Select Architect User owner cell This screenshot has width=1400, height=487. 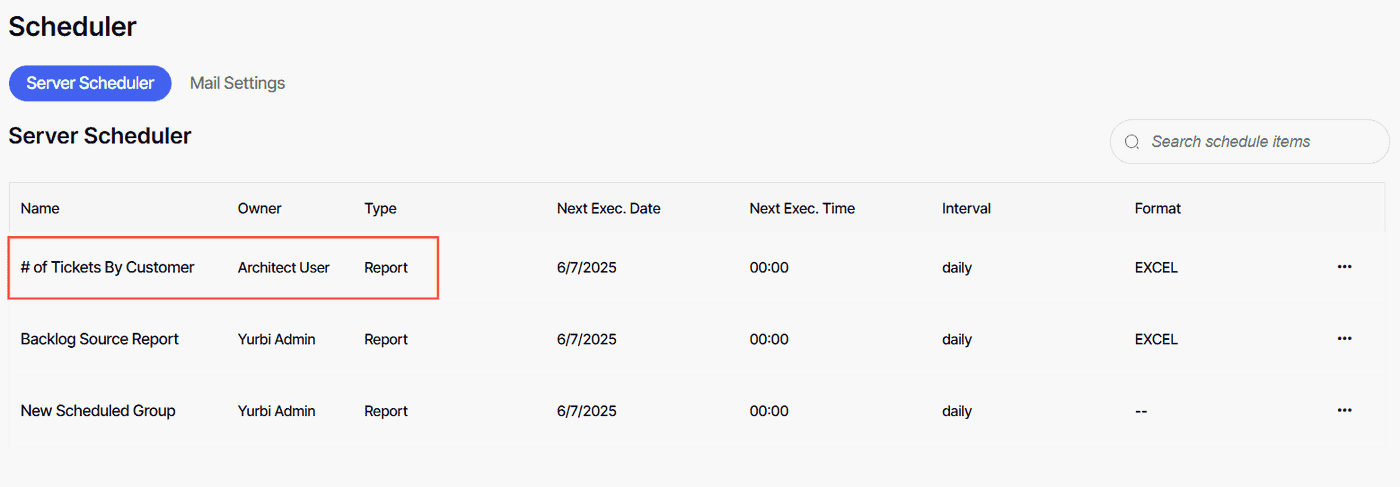coord(284,267)
